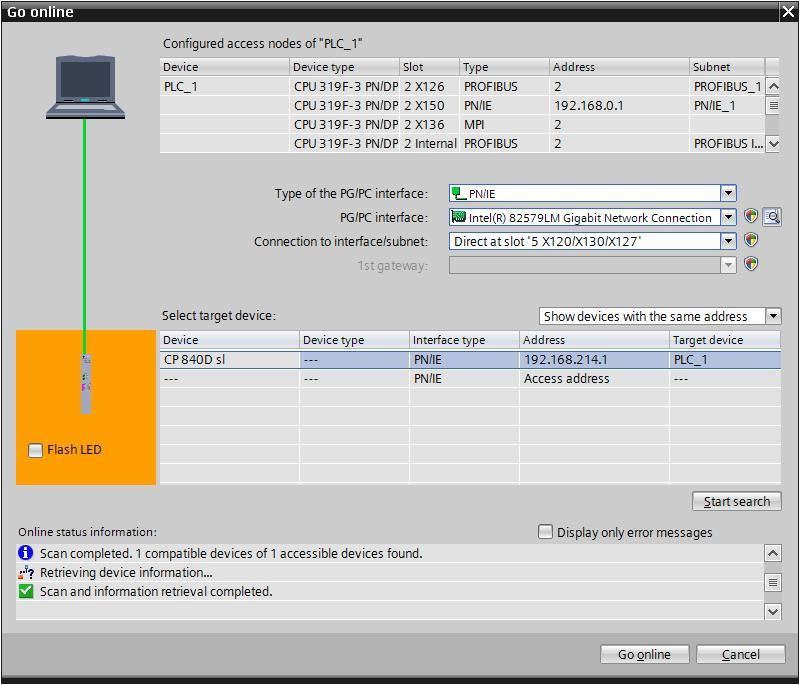
Task: Select CP 840D sl target device row
Action: tap(470, 360)
